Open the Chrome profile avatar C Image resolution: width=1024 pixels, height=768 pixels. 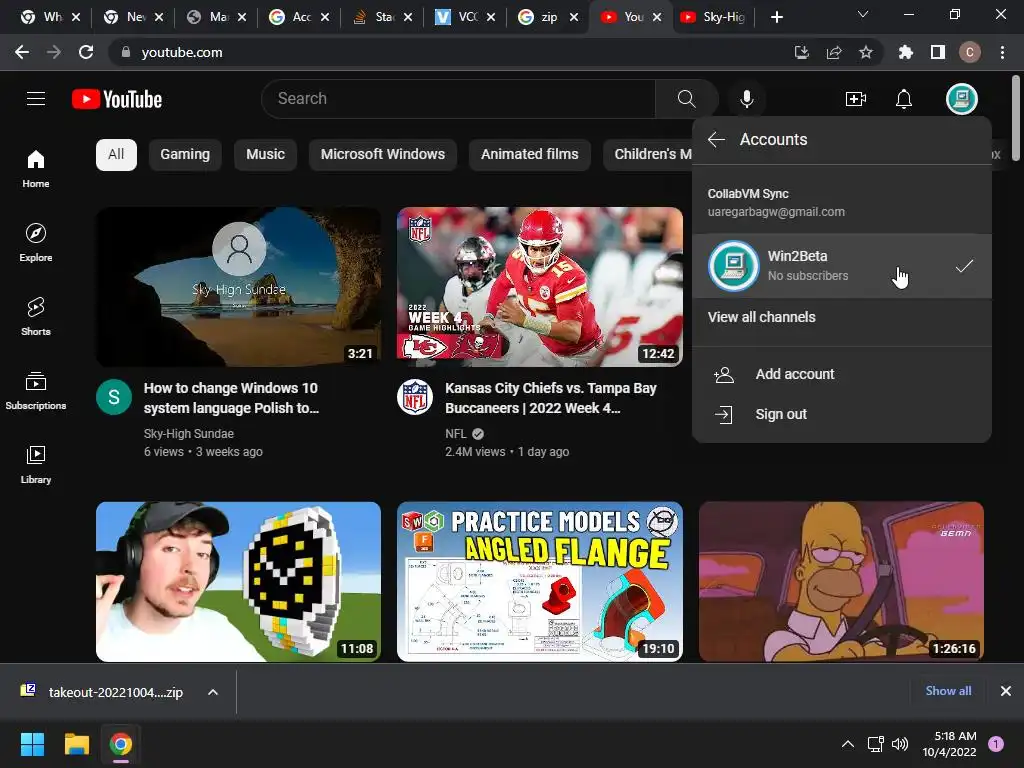[x=970, y=52]
